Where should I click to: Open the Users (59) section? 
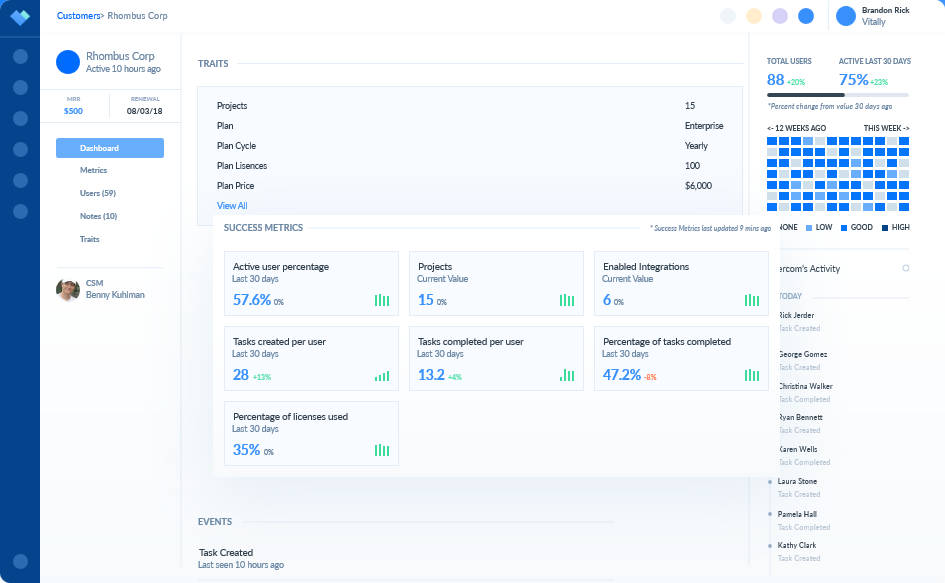click(x=99, y=193)
